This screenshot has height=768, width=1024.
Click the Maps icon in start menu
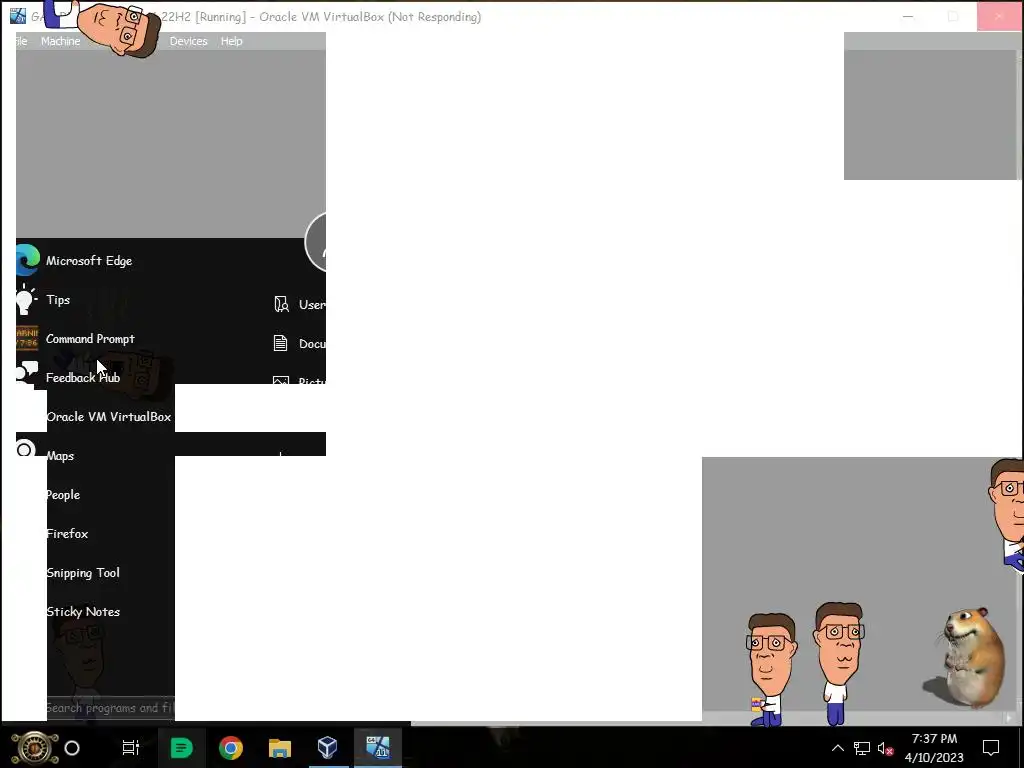click(x=25, y=449)
